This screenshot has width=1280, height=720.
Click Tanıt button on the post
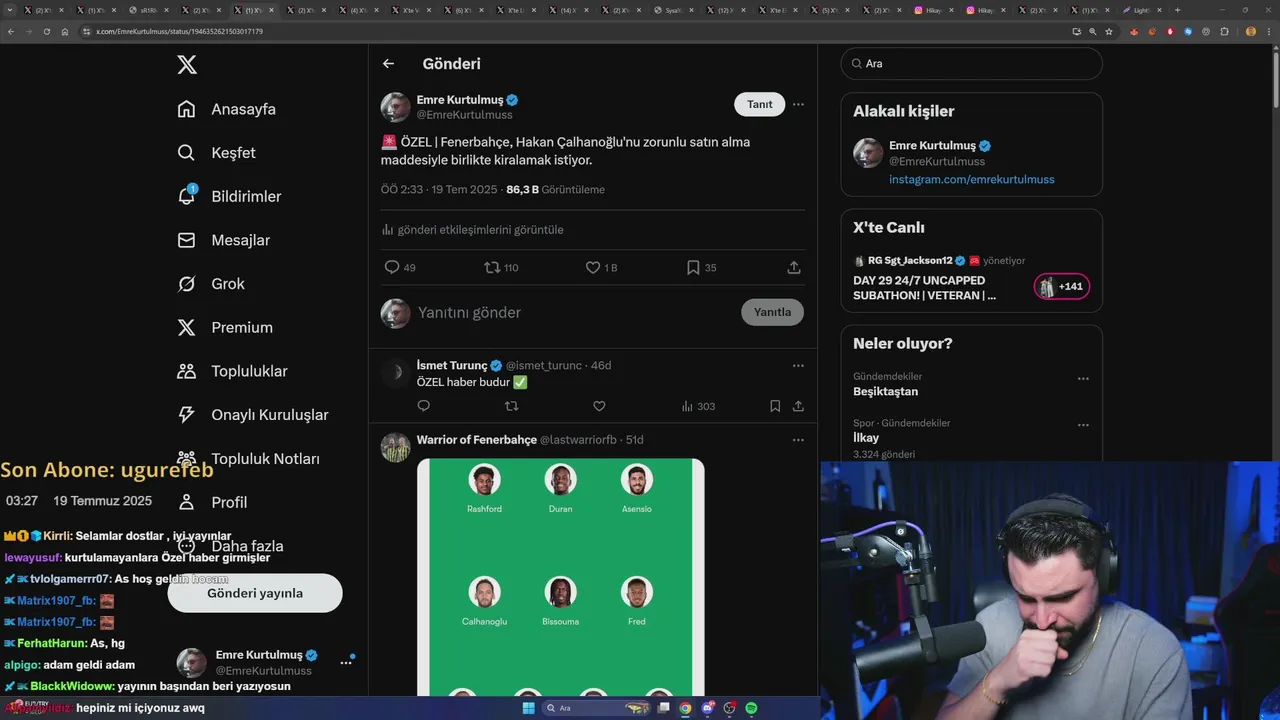click(x=760, y=104)
